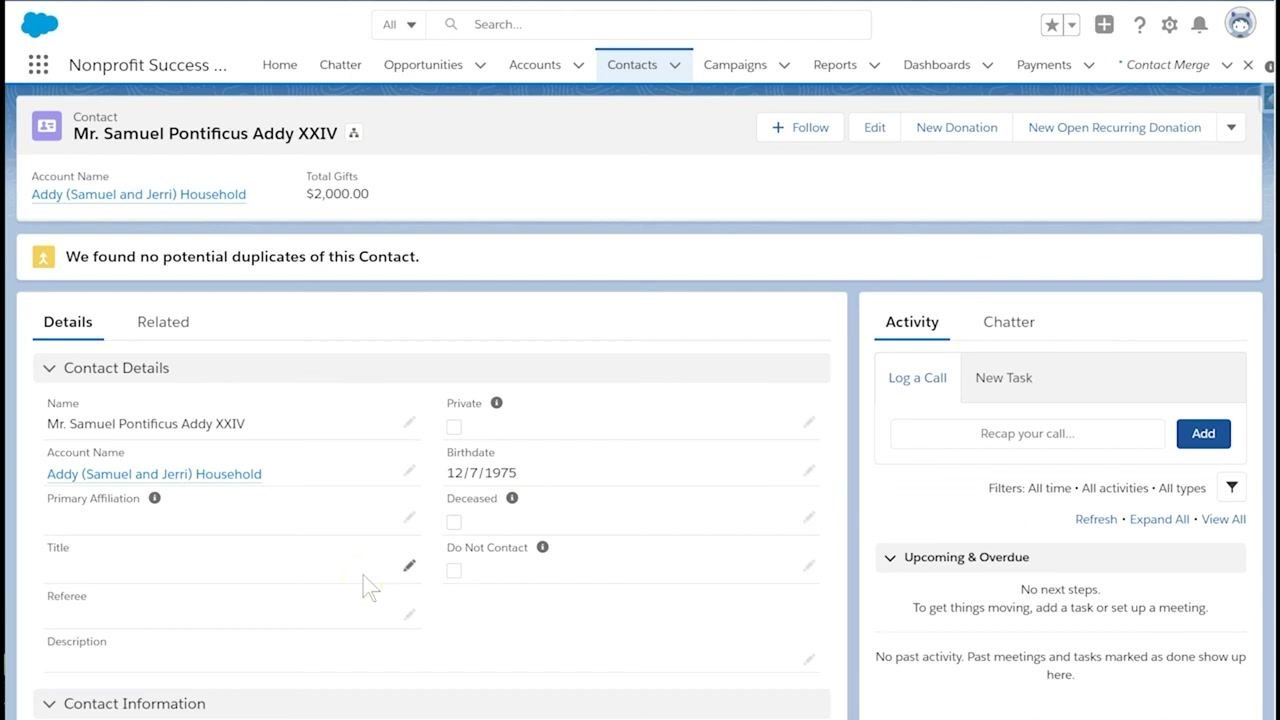Open the Accounts tab dropdown arrow
The width and height of the screenshot is (1280, 720).
tap(578, 65)
